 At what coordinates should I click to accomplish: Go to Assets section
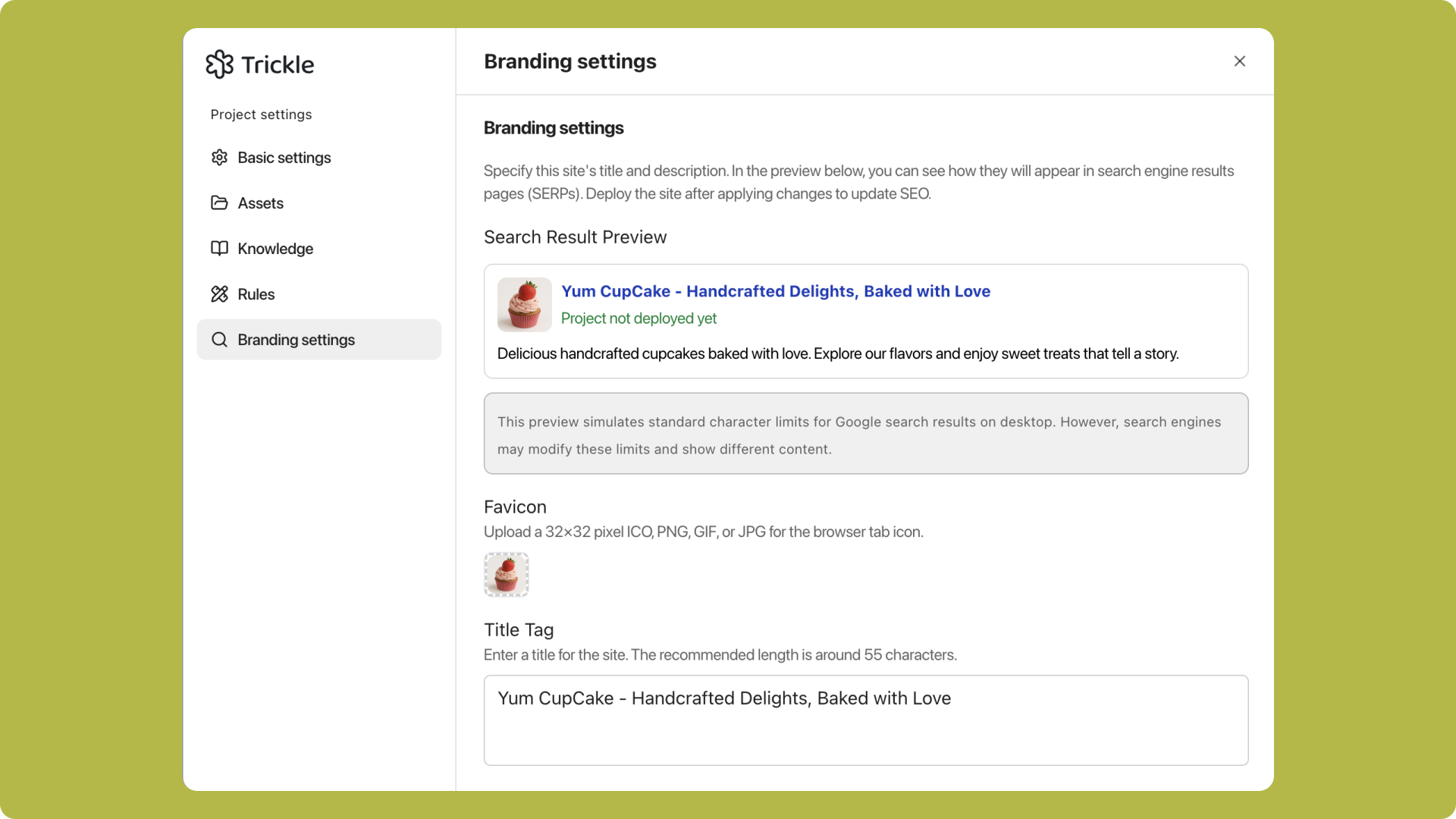pyautogui.click(x=260, y=202)
